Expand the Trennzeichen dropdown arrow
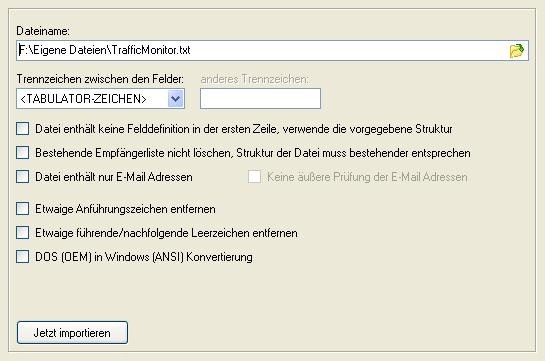This screenshot has width=545, height=361. (176, 99)
